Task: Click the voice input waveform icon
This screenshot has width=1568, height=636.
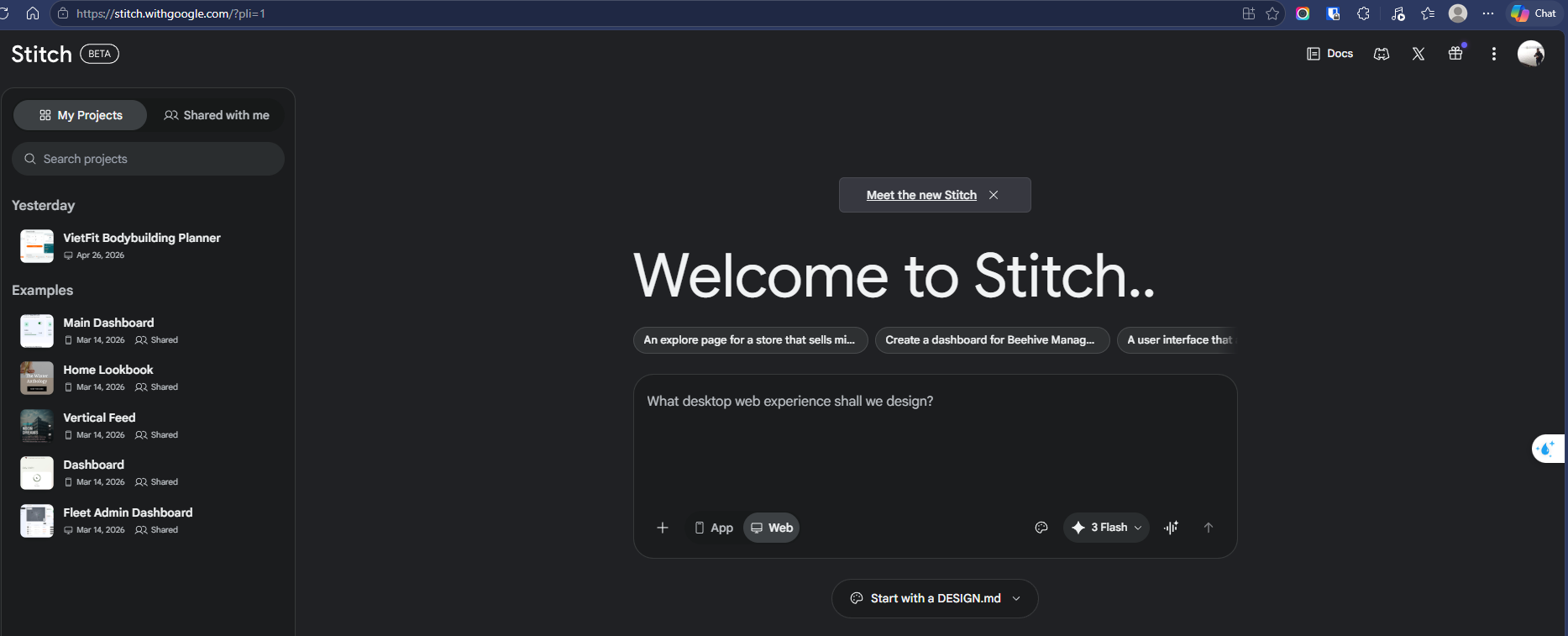Action: point(1172,528)
